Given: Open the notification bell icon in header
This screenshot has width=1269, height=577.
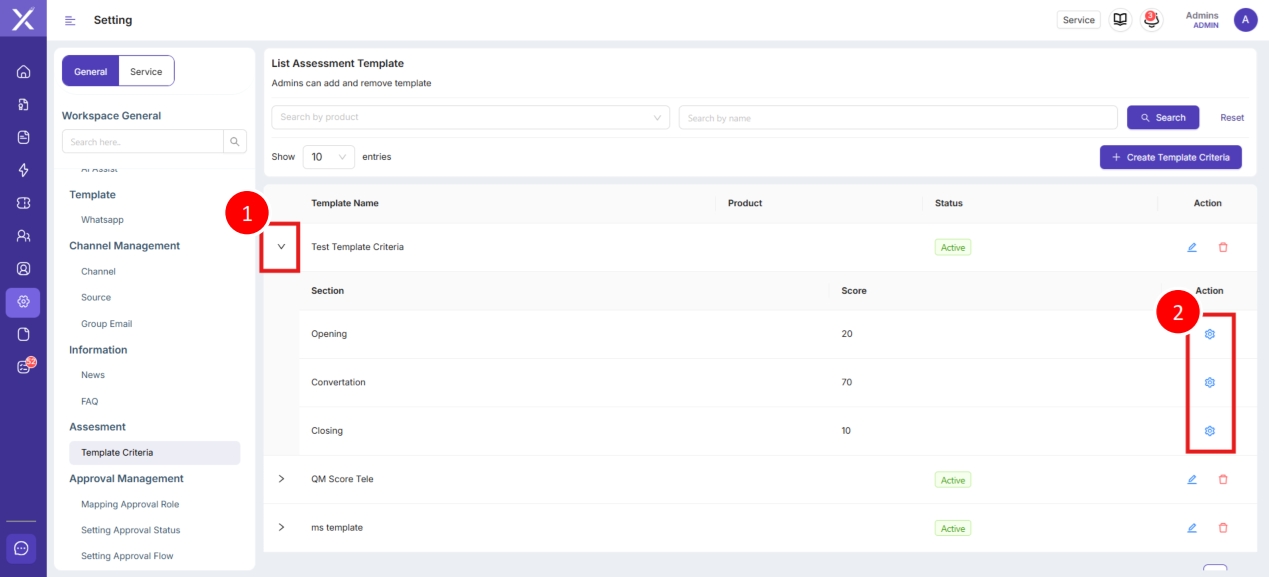Looking at the screenshot, I should [1151, 20].
